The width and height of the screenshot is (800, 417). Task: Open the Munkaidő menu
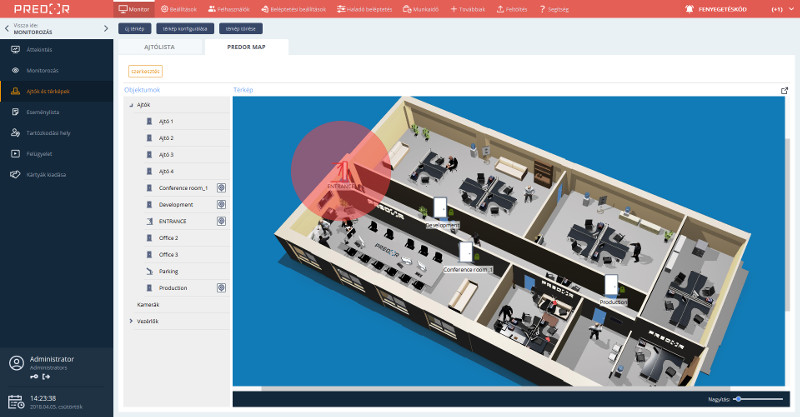(420, 9)
